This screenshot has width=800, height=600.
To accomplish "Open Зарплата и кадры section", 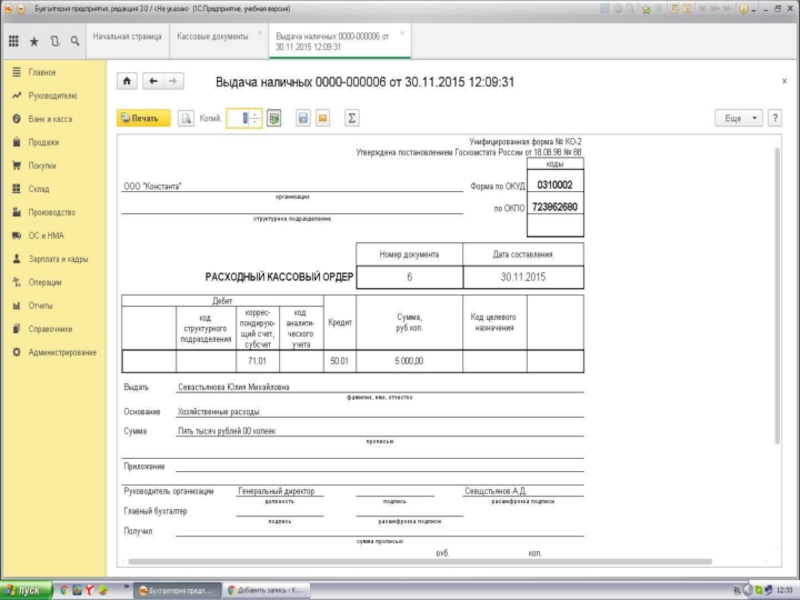I will coord(58,259).
